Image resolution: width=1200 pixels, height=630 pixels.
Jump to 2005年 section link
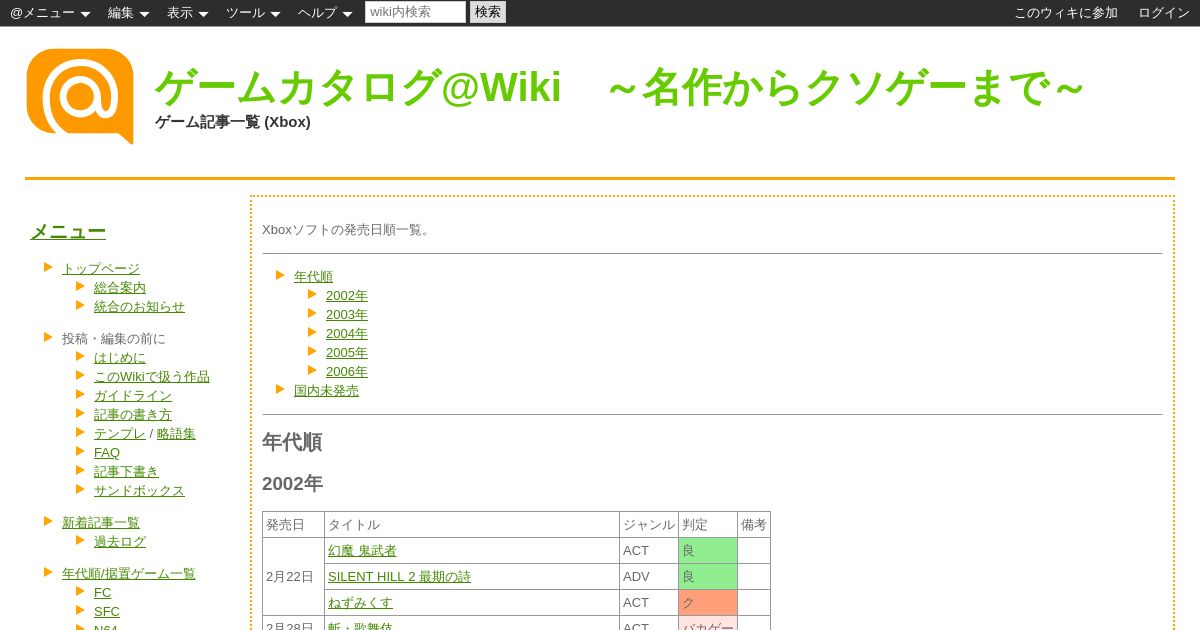pos(347,352)
